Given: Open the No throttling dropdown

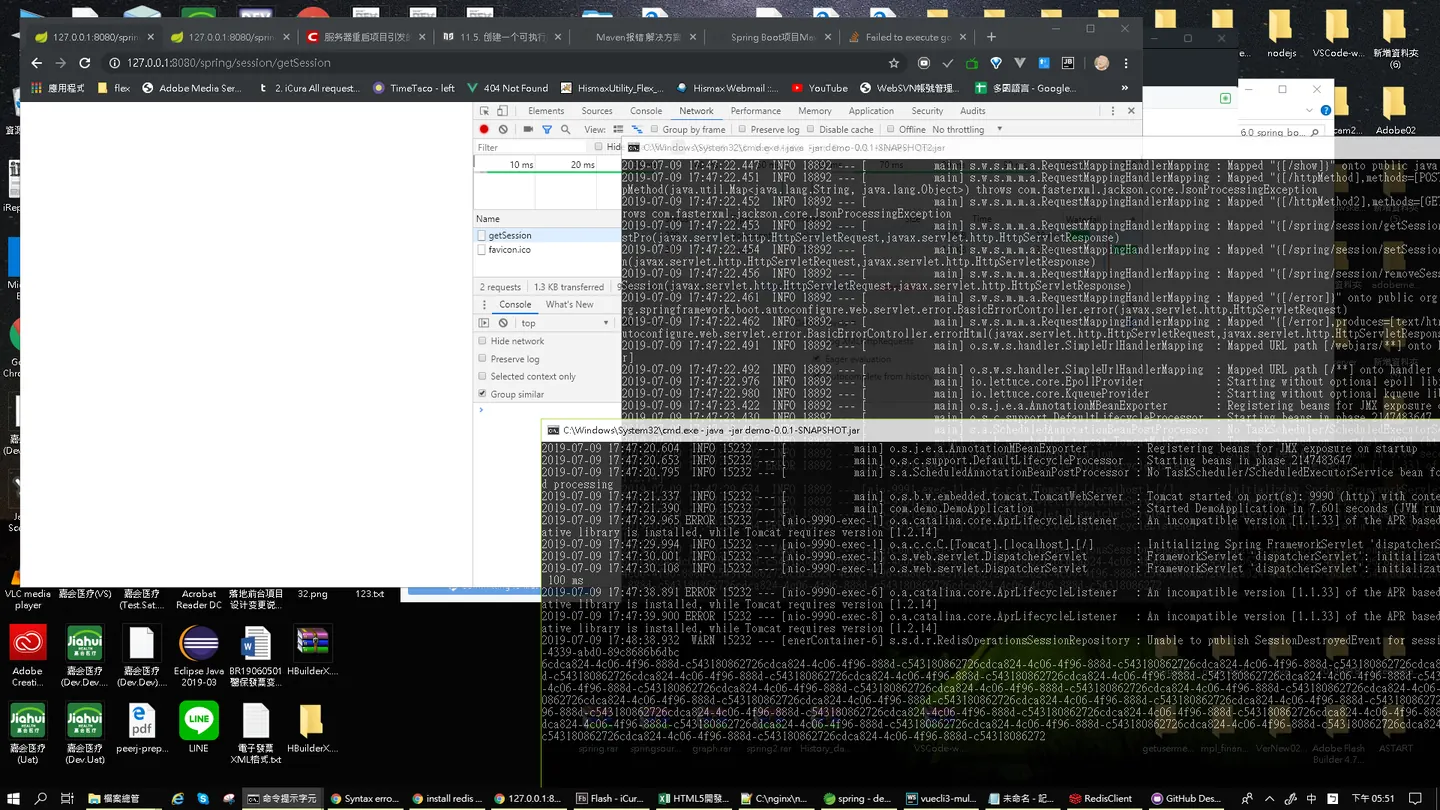Looking at the screenshot, I should coord(967,129).
